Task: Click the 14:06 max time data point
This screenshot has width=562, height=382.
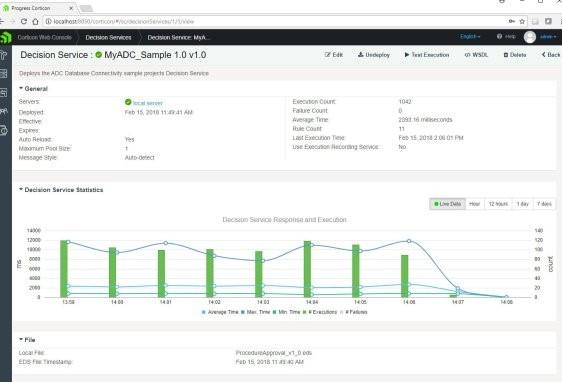Action: (x=409, y=241)
